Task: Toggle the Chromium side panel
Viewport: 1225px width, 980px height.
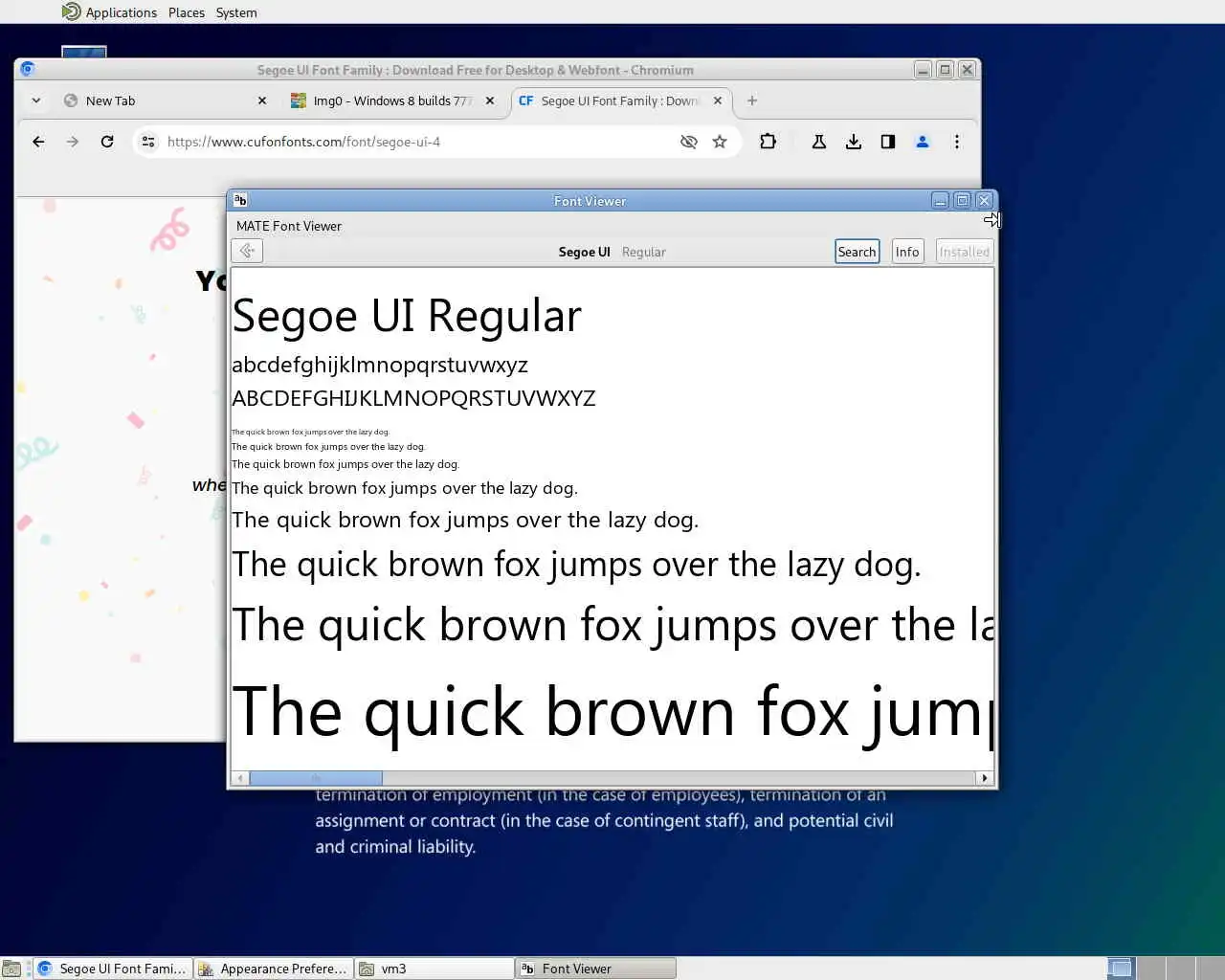Action: [x=888, y=142]
